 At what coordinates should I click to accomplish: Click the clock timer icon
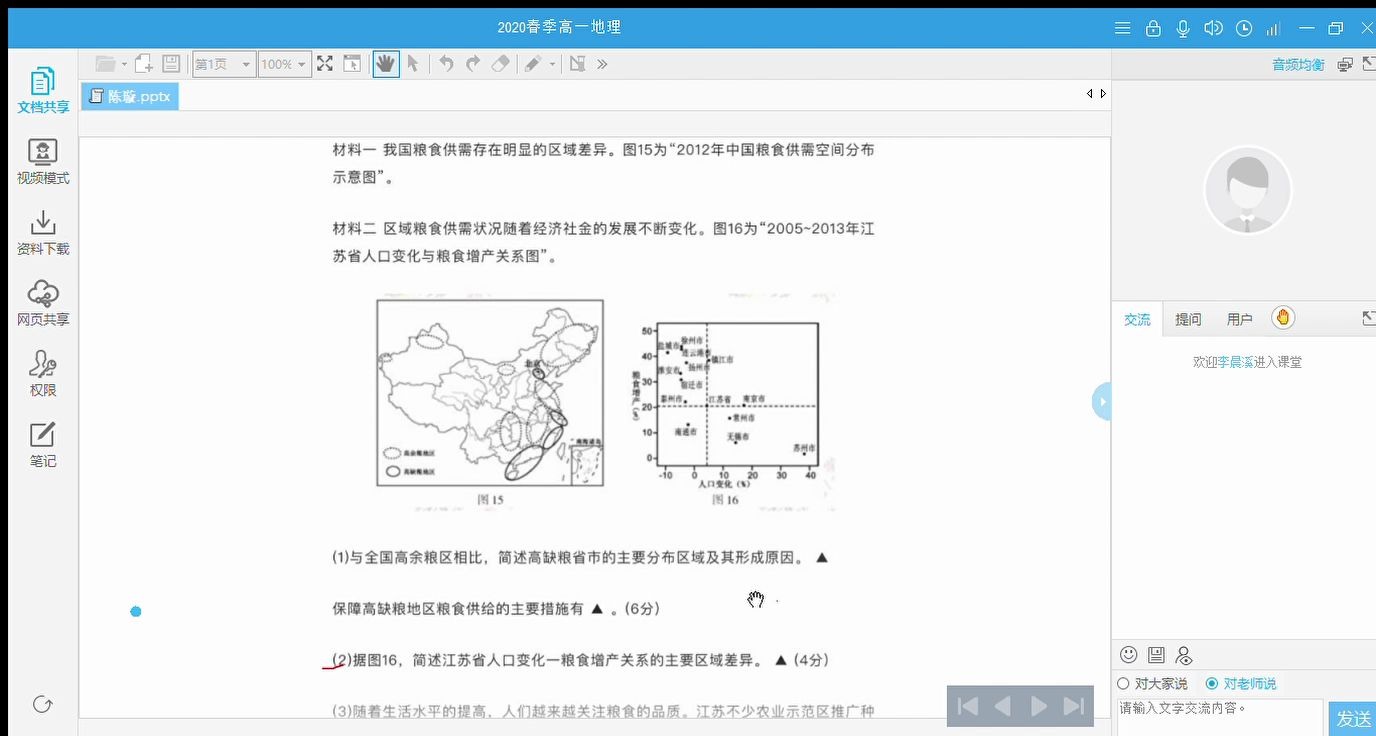(x=1244, y=28)
